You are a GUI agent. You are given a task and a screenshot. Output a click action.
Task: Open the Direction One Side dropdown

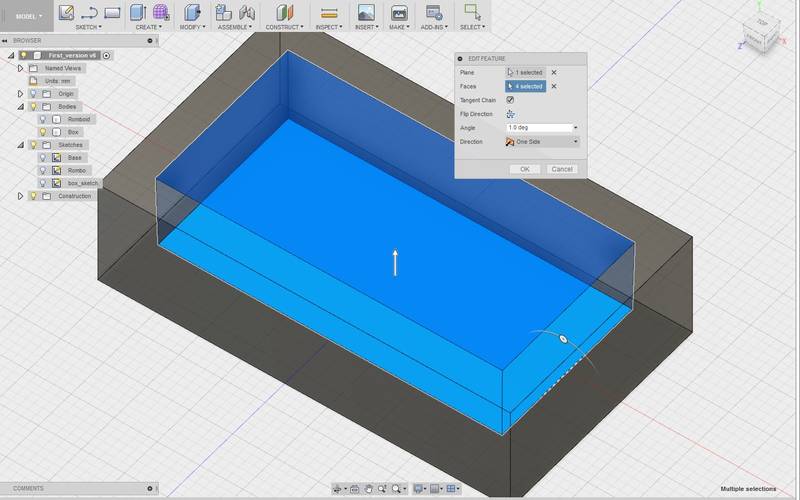[x=543, y=141]
